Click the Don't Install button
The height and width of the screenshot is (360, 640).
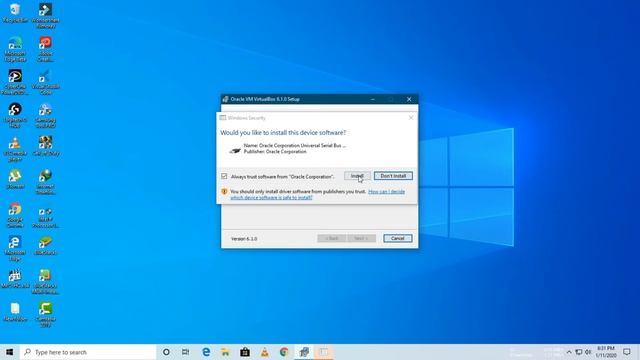[x=393, y=176]
